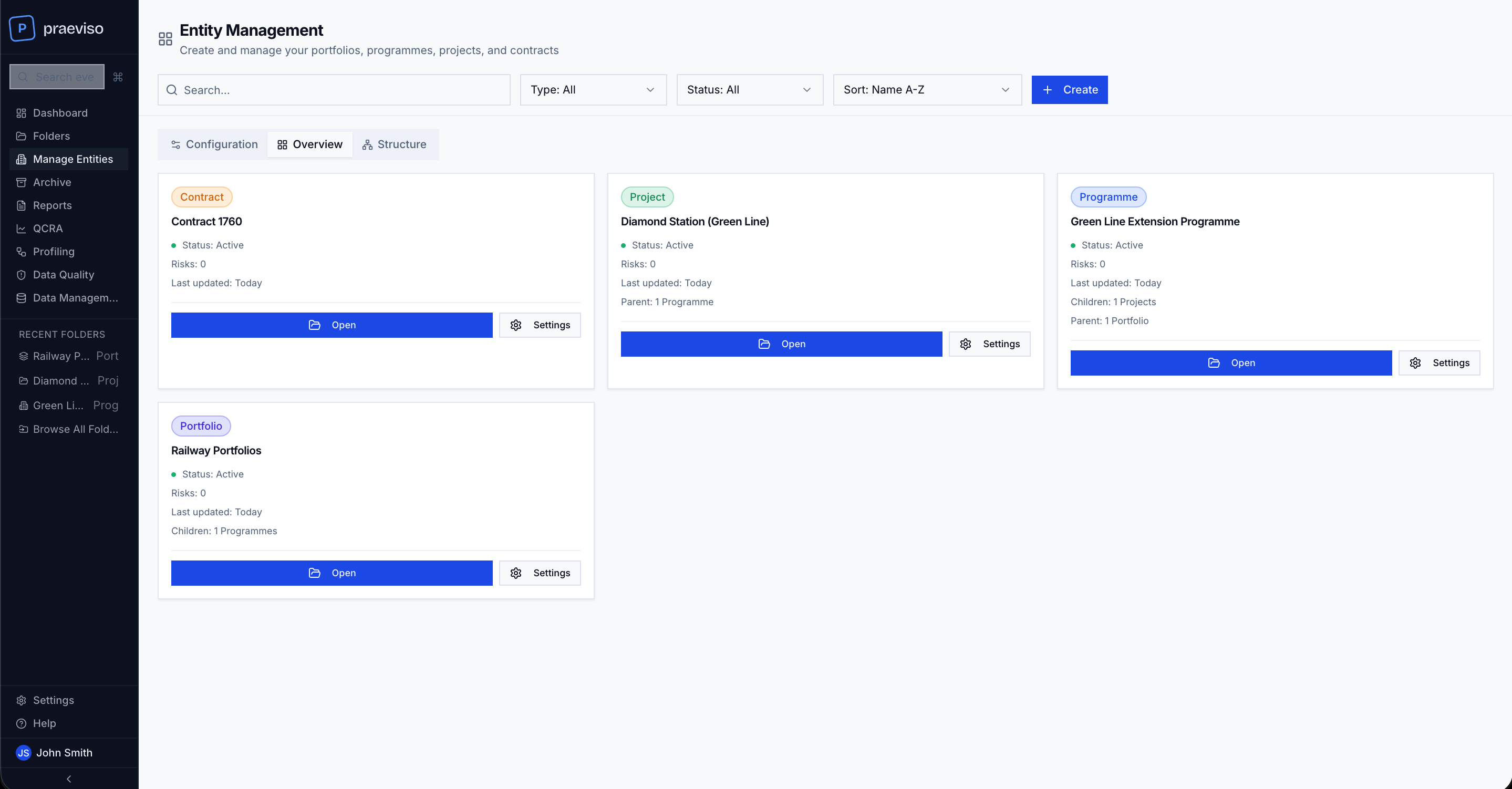Viewport: 1512px width, 789px height.
Task: Open the search magnifier in the search bar
Action: [23, 77]
